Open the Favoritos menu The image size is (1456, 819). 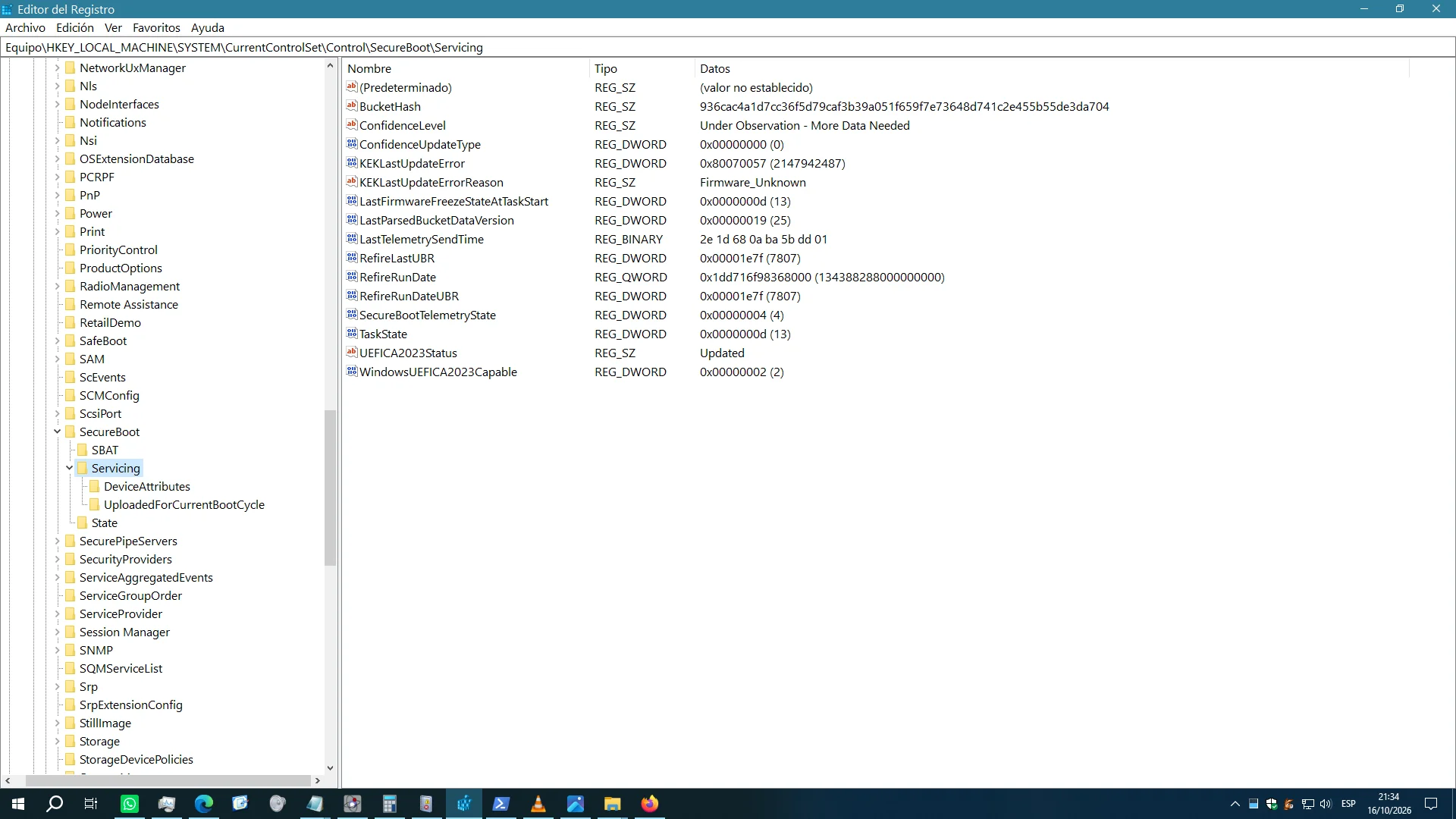point(156,27)
